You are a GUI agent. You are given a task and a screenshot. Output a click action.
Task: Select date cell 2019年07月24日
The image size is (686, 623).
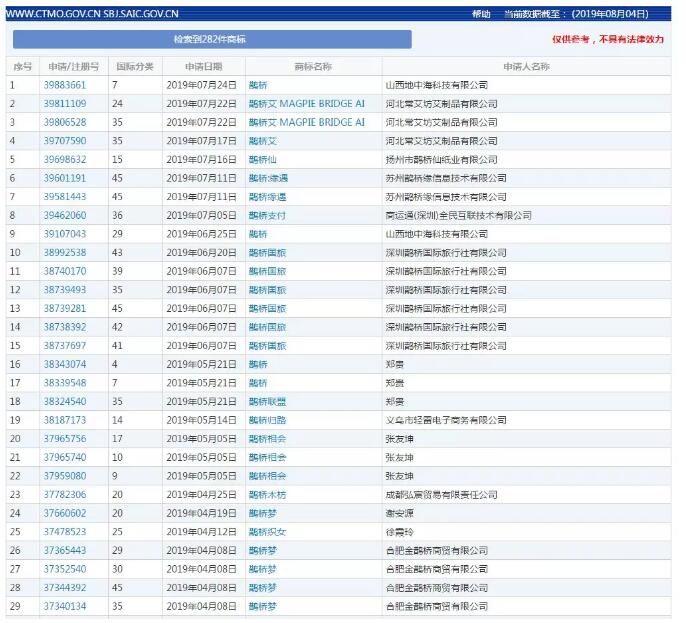point(201,85)
